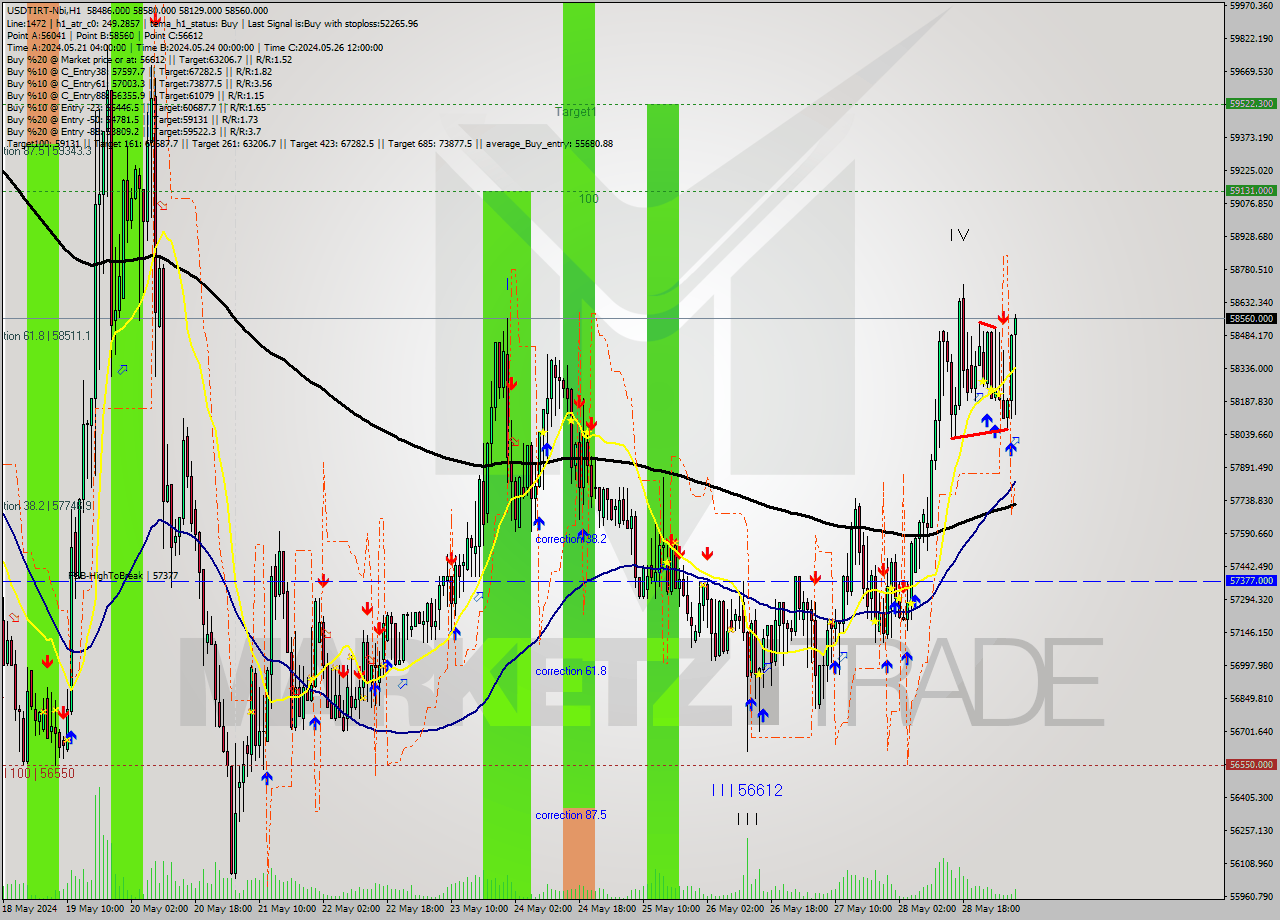The width and height of the screenshot is (1280, 920).
Task: Click the blue 57377.000 price tag
Action: click(x=1251, y=580)
